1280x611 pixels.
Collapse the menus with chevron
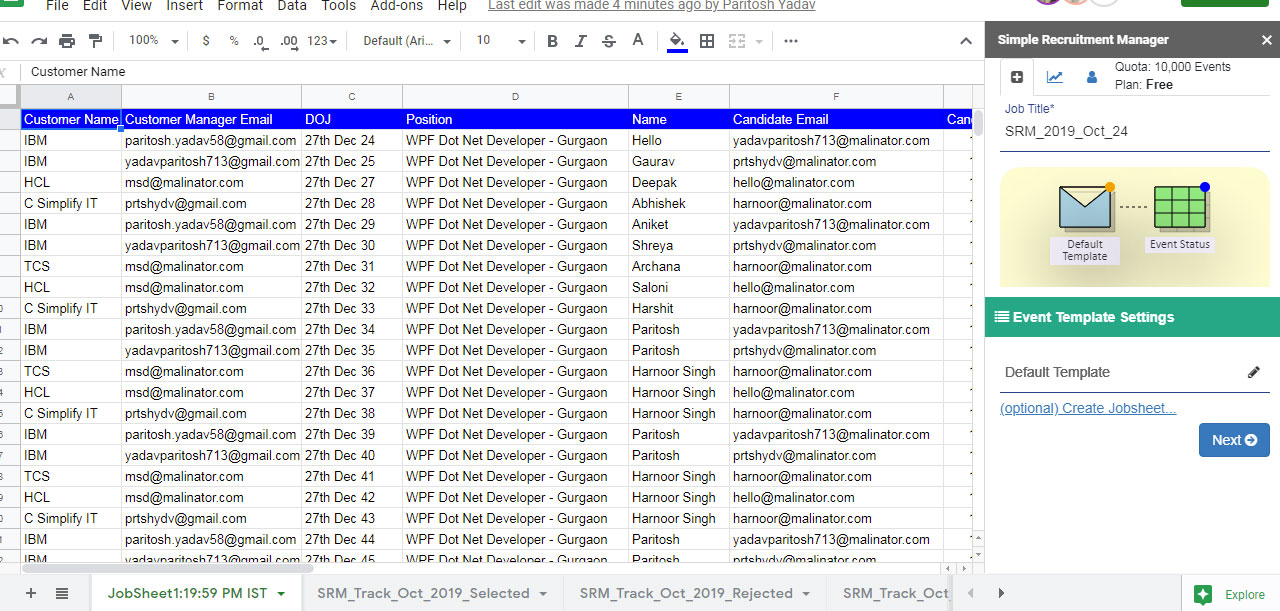coord(965,41)
